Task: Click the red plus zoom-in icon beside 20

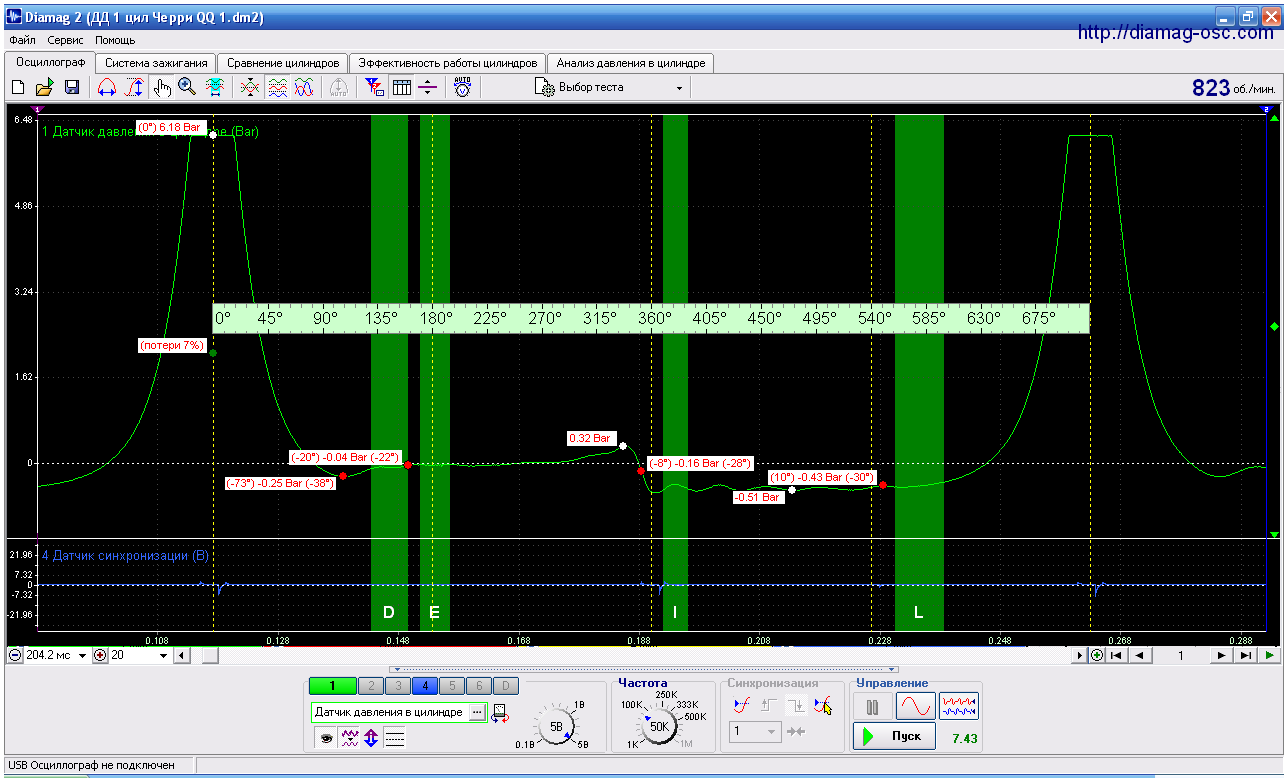Action: click(100, 656)
